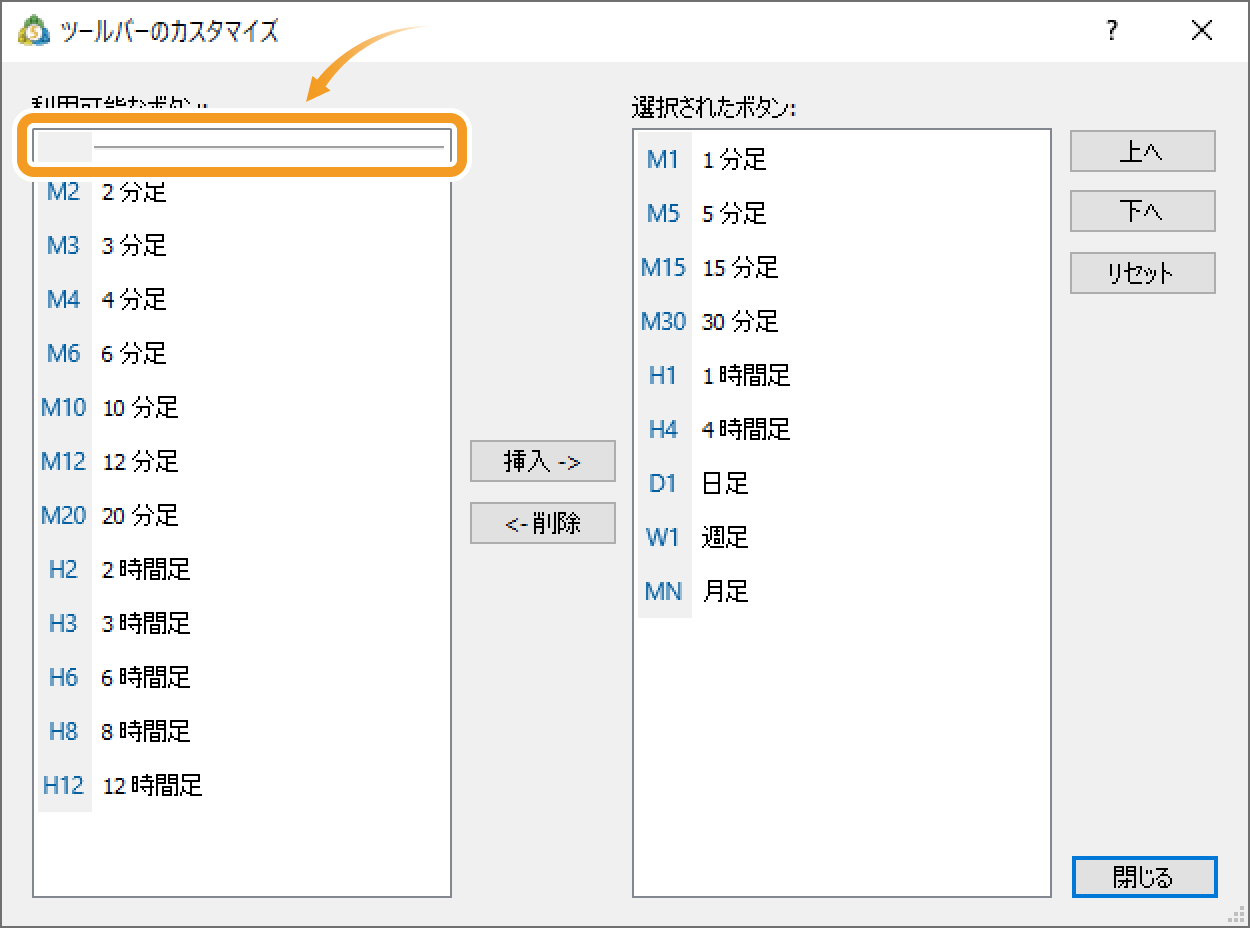Click the H4 icon in selected list

[663, 429]
